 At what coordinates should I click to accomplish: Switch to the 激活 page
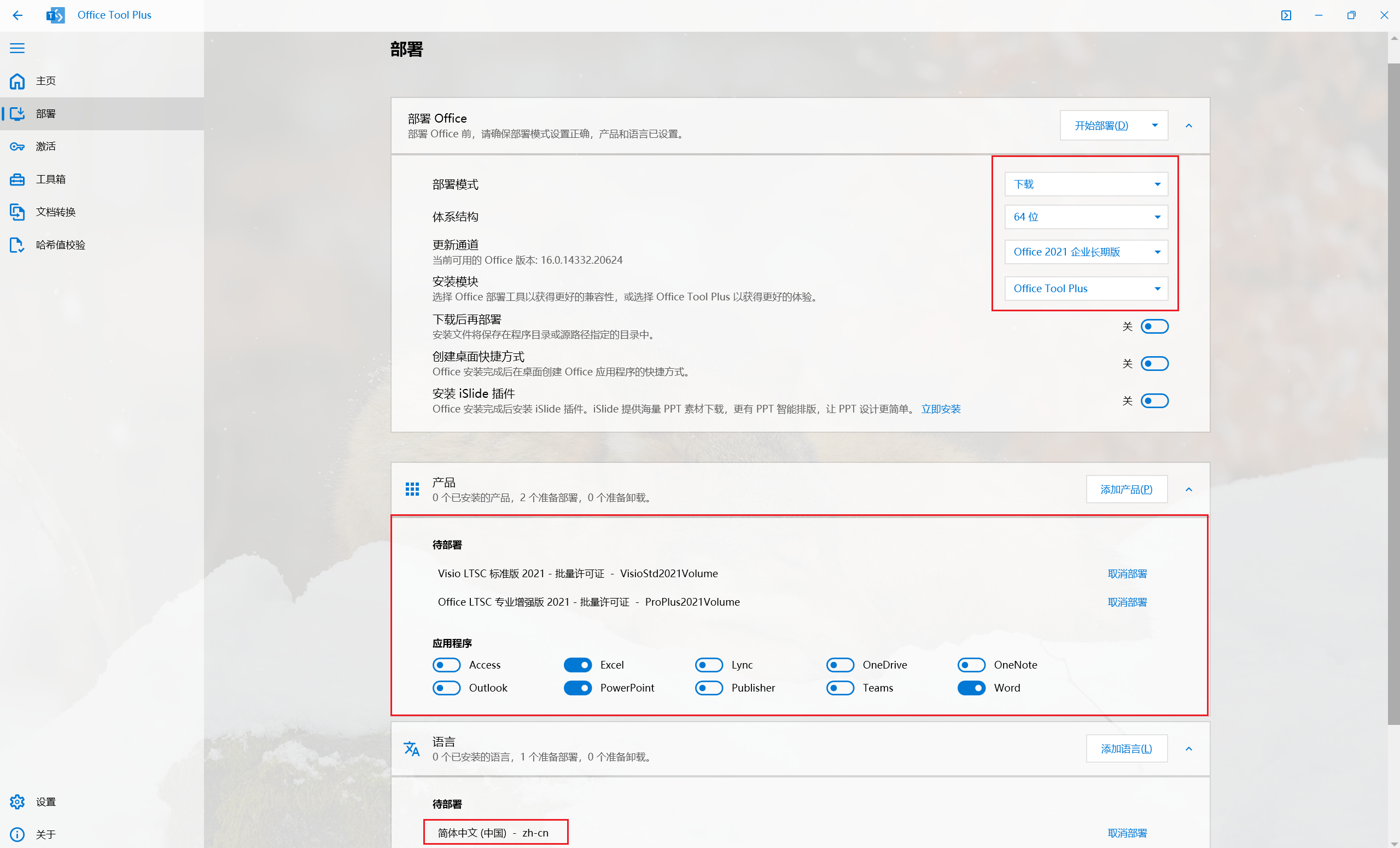pyautogui.click(x=102, y=147)
